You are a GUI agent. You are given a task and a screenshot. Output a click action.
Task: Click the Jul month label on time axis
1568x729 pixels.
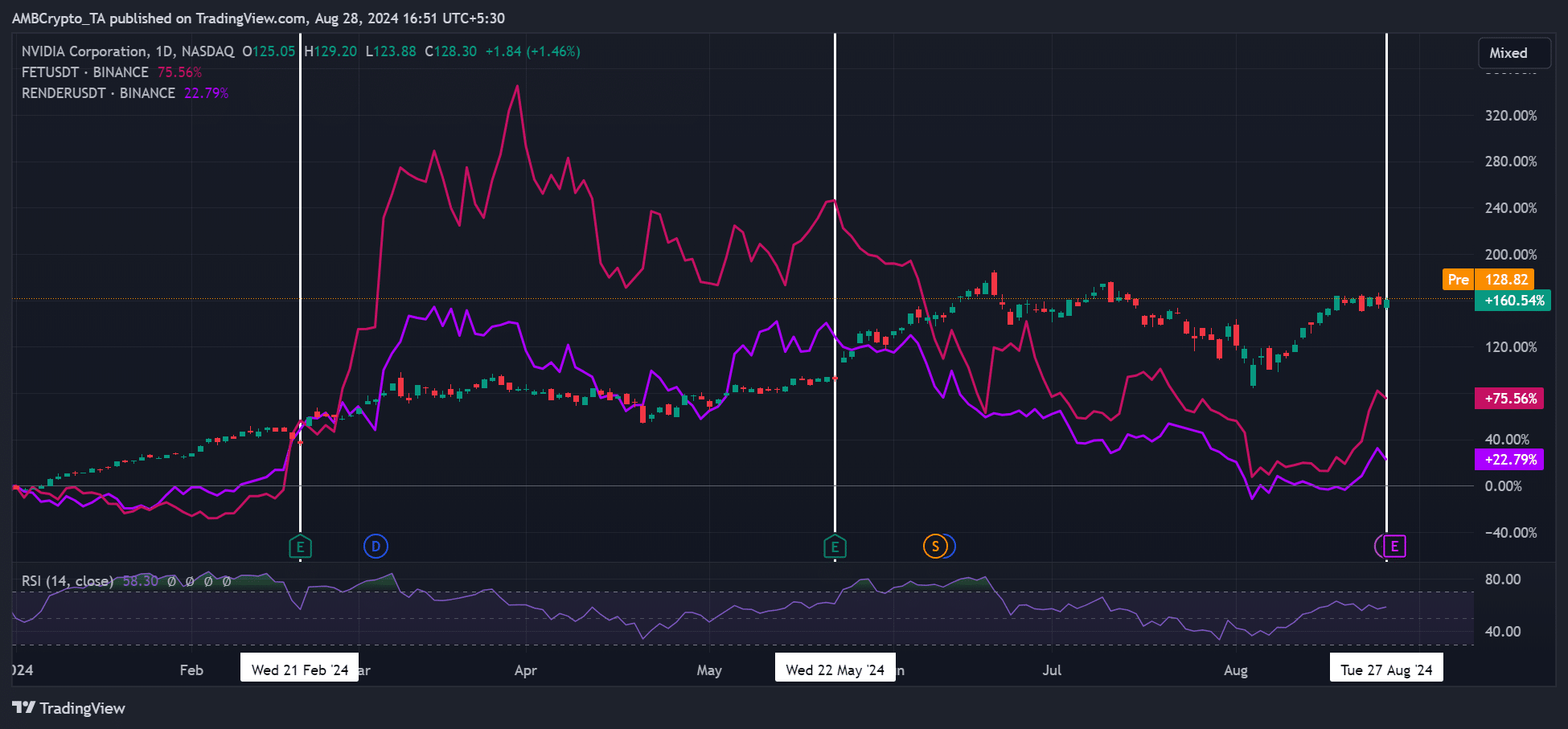coord(1052,670)
